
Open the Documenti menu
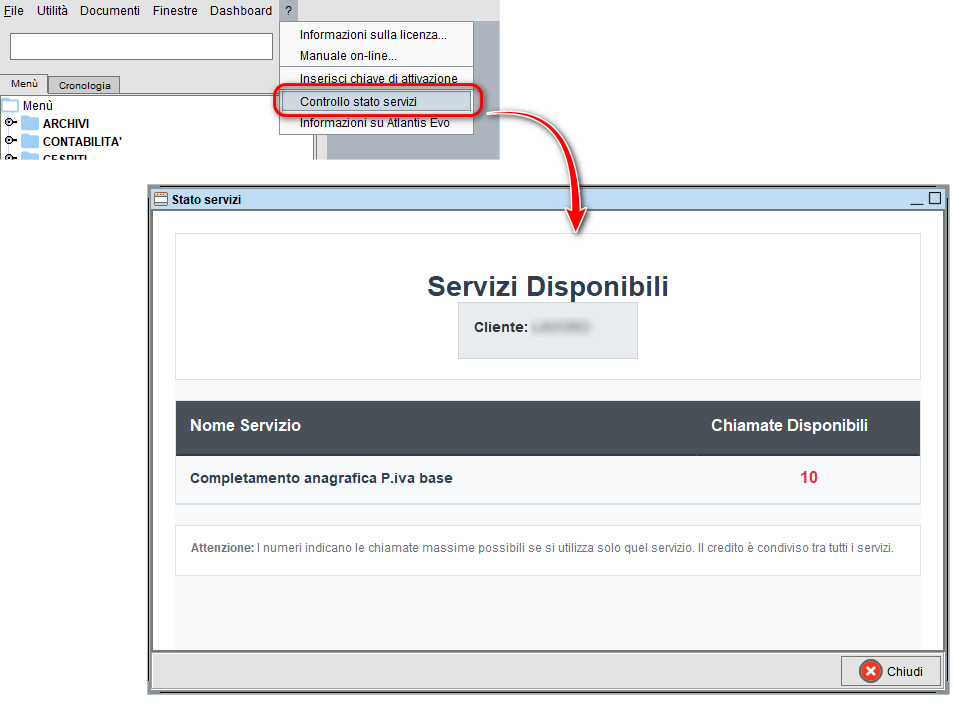[109, 11]
